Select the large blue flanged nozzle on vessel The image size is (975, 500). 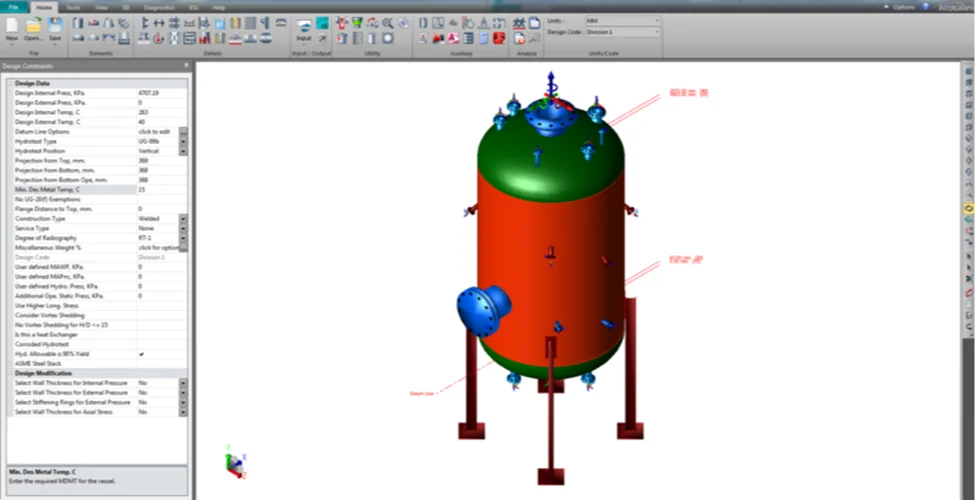(x=484, y=310)
